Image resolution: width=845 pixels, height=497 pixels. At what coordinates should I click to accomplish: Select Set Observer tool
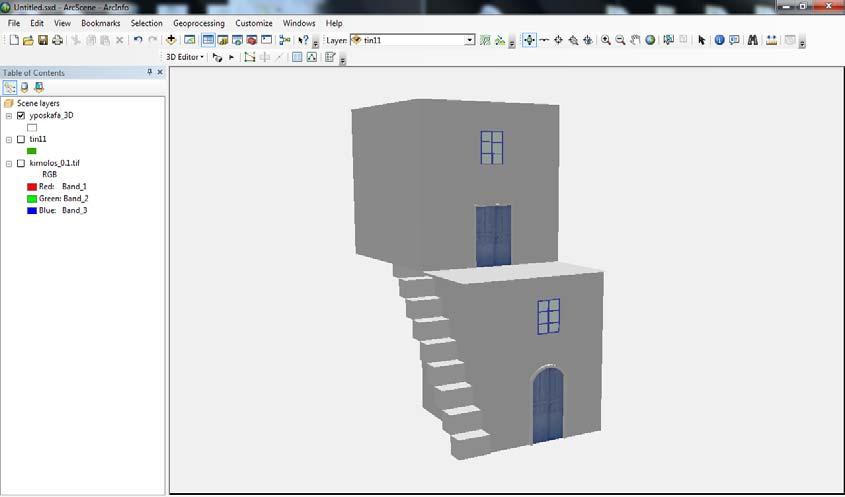pos(588,40)
